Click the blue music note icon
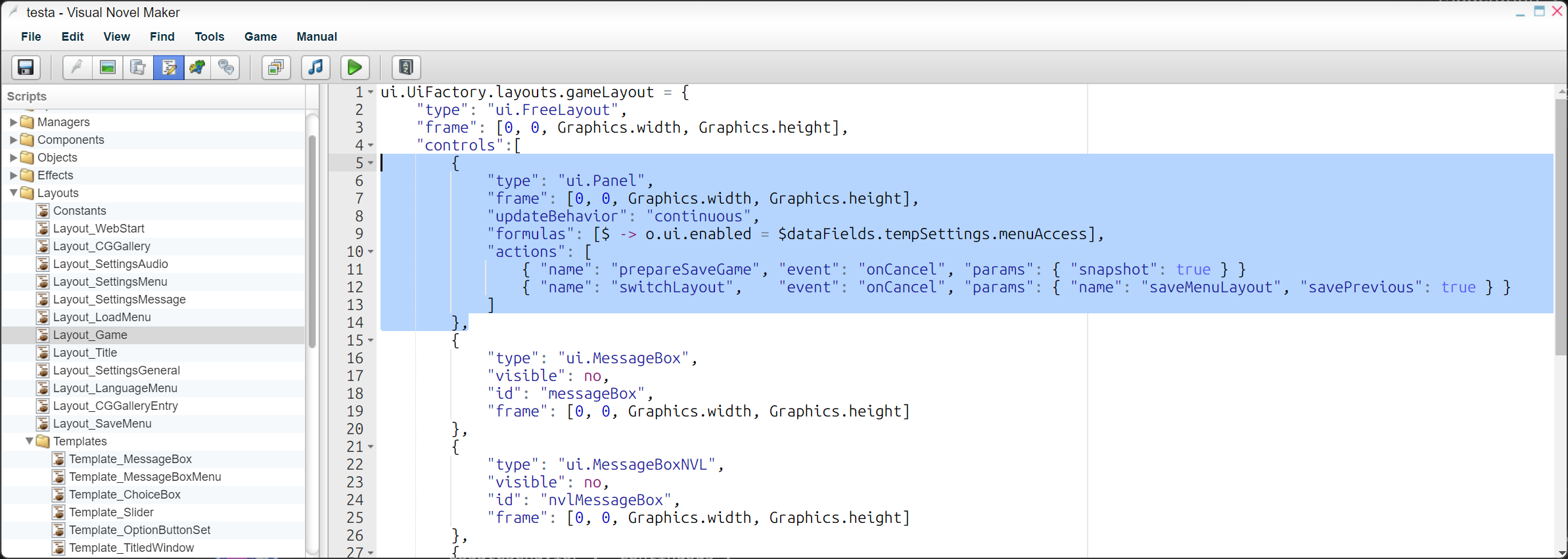This screenshot has height=559, width=1568. [x=316, y=67]
